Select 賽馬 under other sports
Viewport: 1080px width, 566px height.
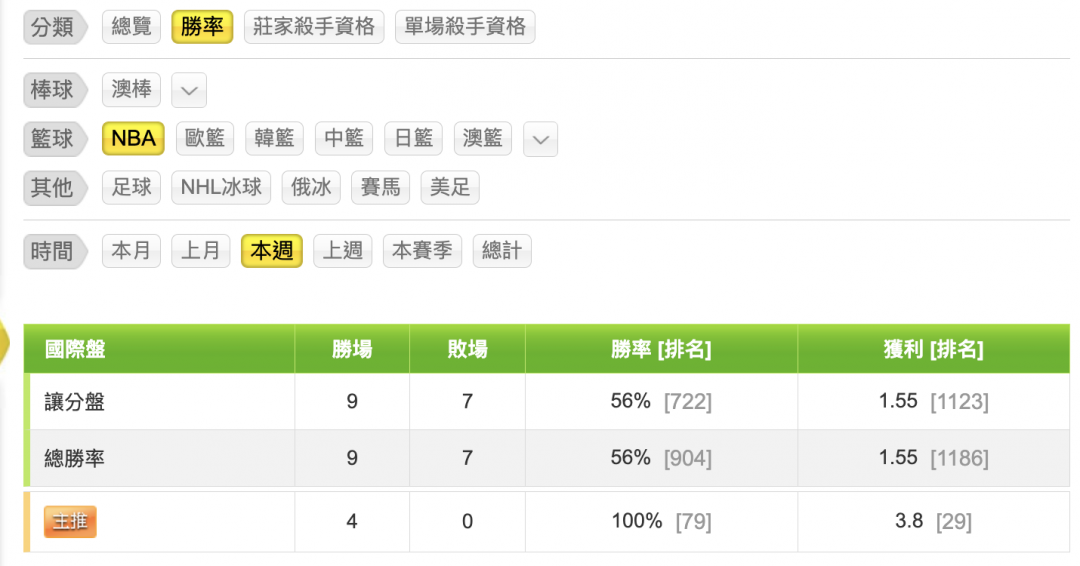click(x=380, y=187)
